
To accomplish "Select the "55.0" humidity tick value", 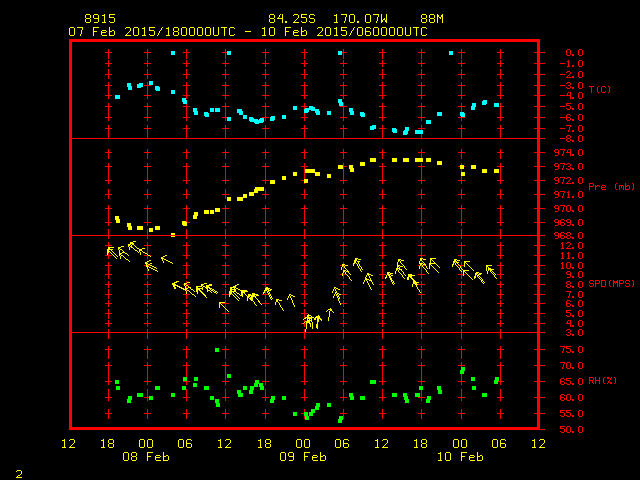I will pos(571,413).
